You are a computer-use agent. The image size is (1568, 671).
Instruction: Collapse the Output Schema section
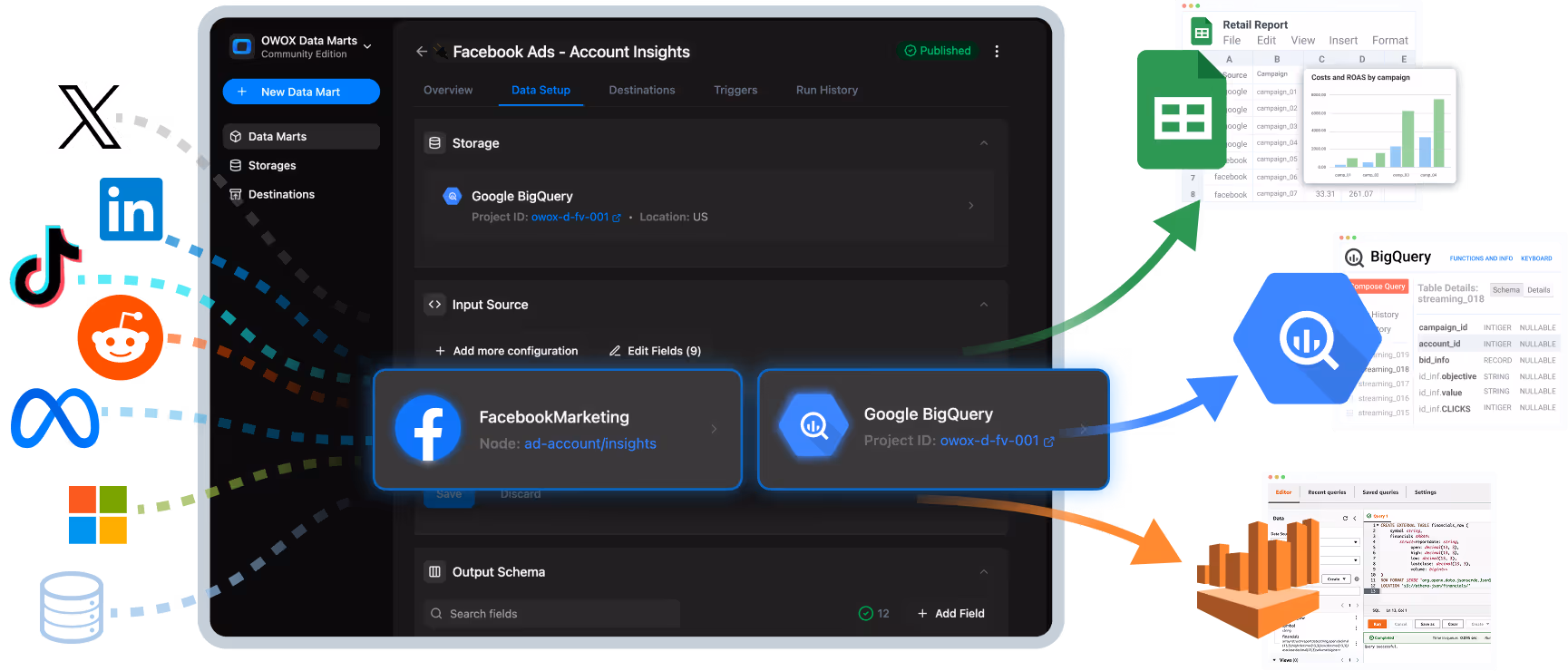click(984, 572)
